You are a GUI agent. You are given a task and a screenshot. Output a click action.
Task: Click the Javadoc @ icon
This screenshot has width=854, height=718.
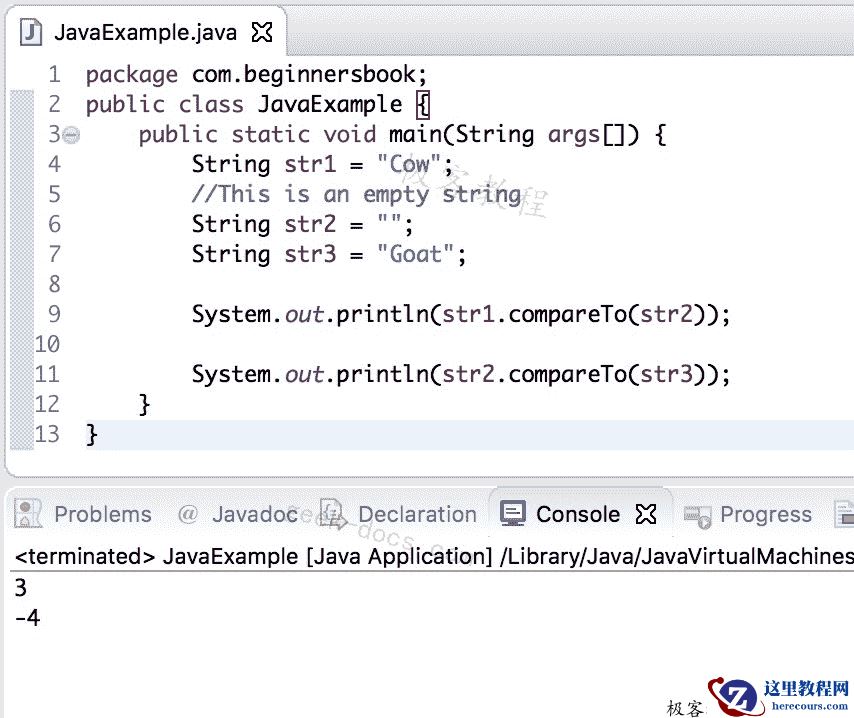[188, 514]
